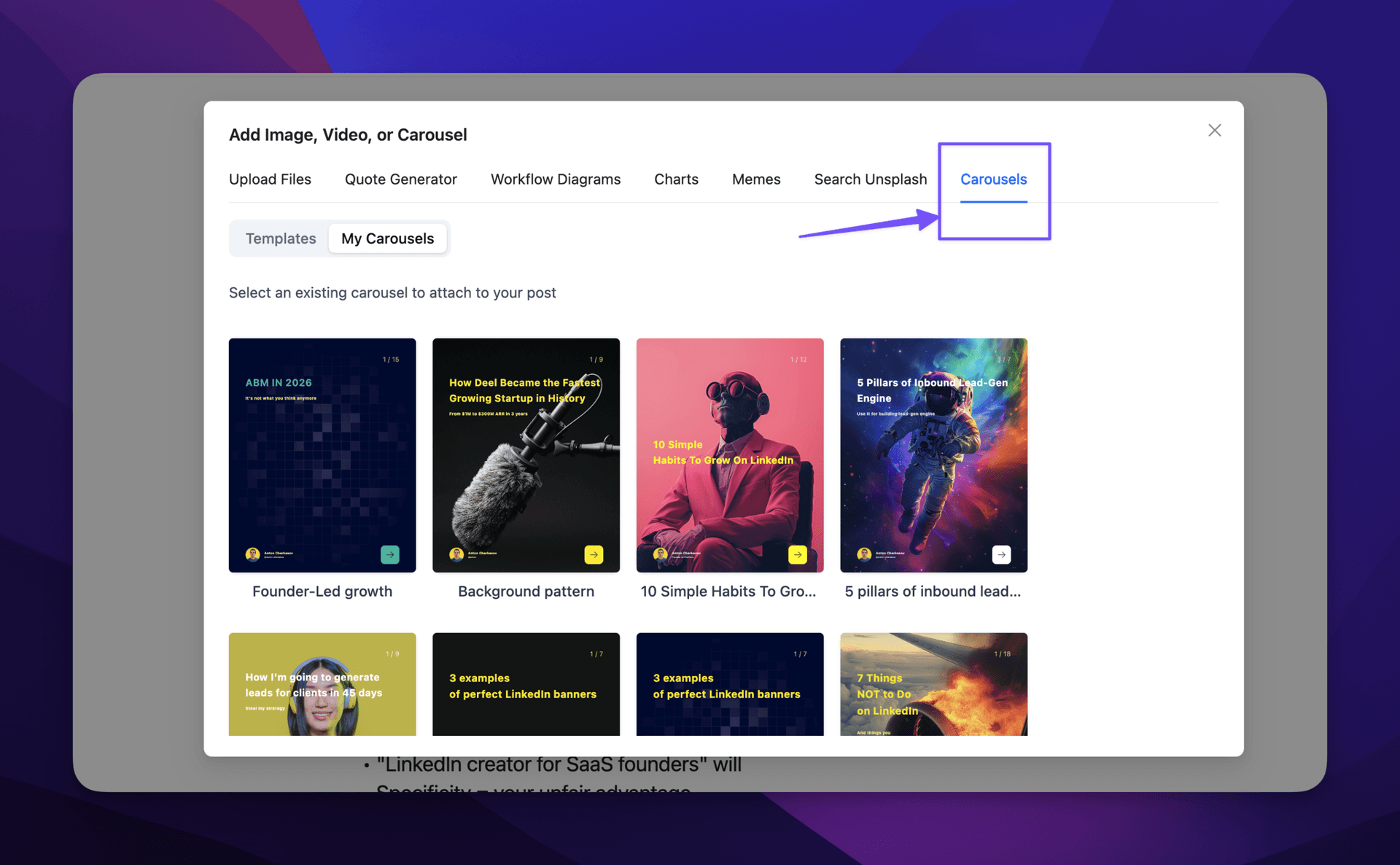
Task: Pick the How I'm going to generate leads carousel
Action: 322,684
